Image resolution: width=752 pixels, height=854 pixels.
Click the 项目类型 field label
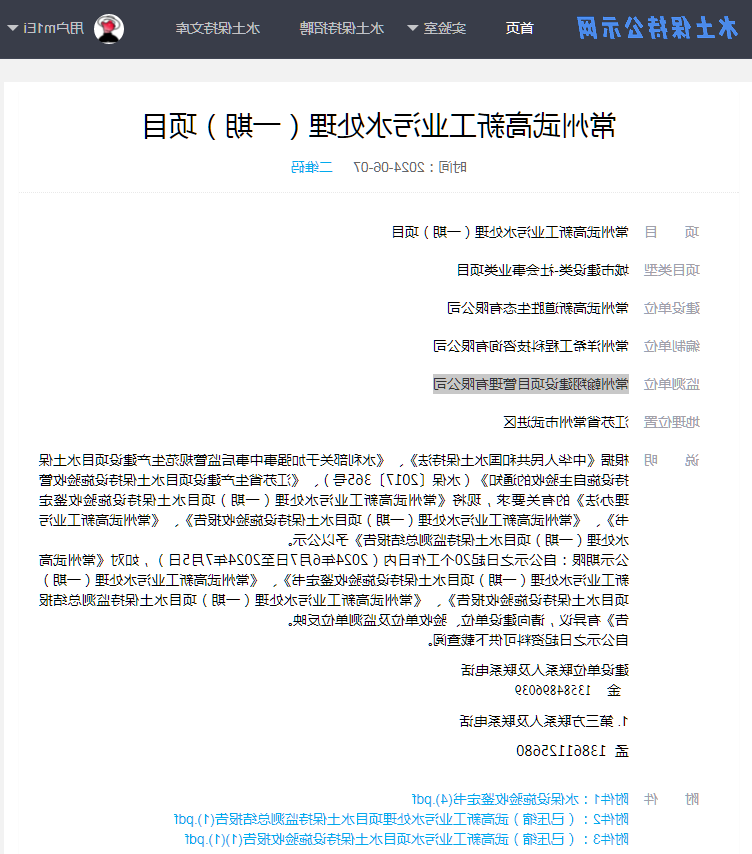pos(671,270)
